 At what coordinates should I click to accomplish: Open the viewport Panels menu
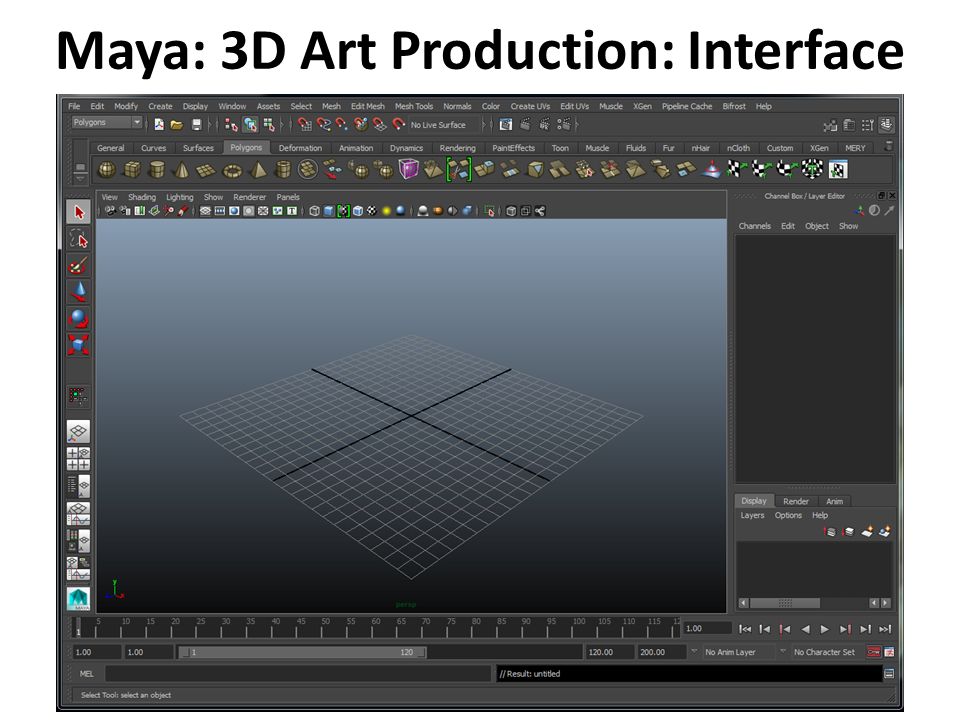tap(288, 197)
